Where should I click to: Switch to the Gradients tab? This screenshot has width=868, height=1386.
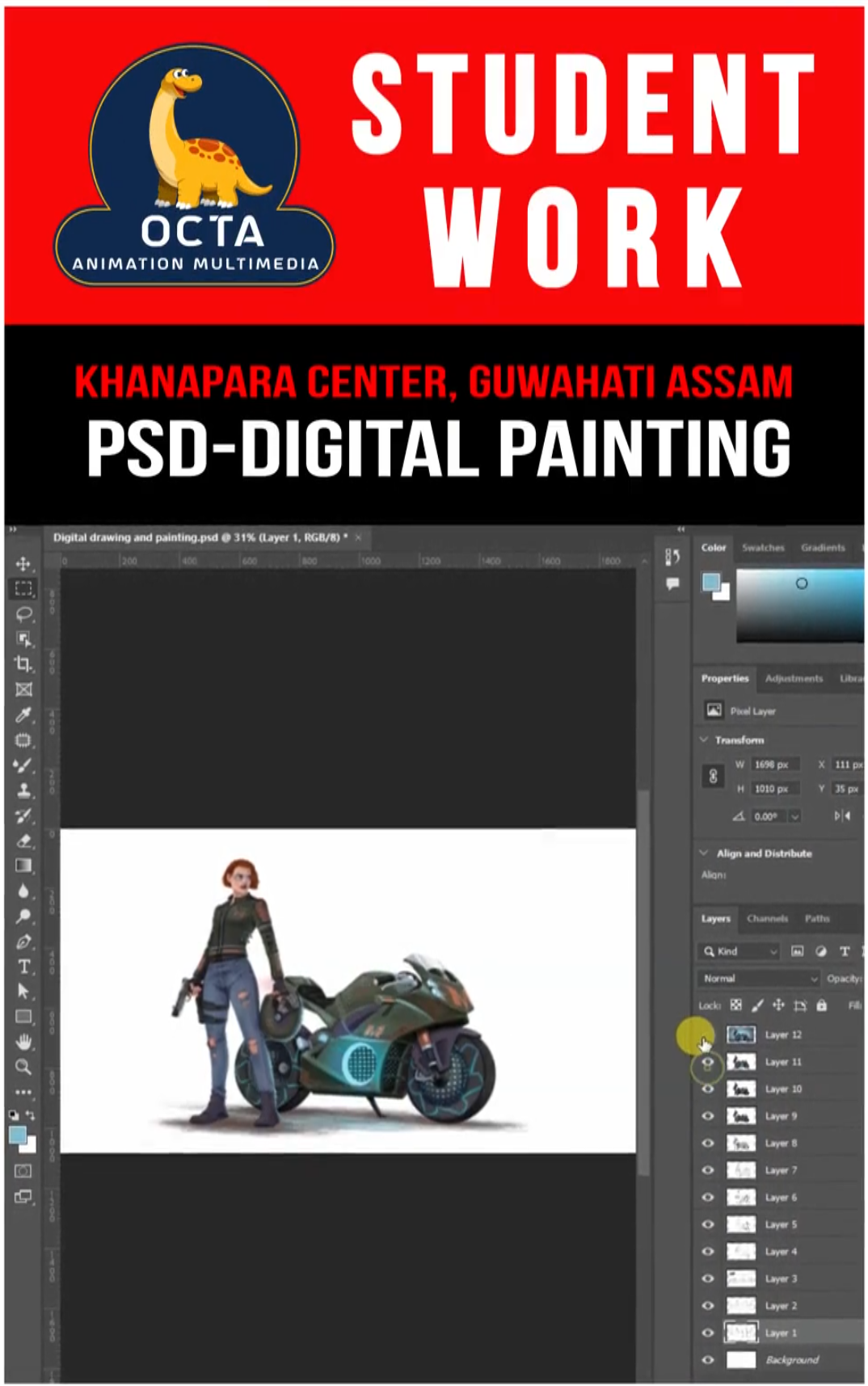click(823, 548)
